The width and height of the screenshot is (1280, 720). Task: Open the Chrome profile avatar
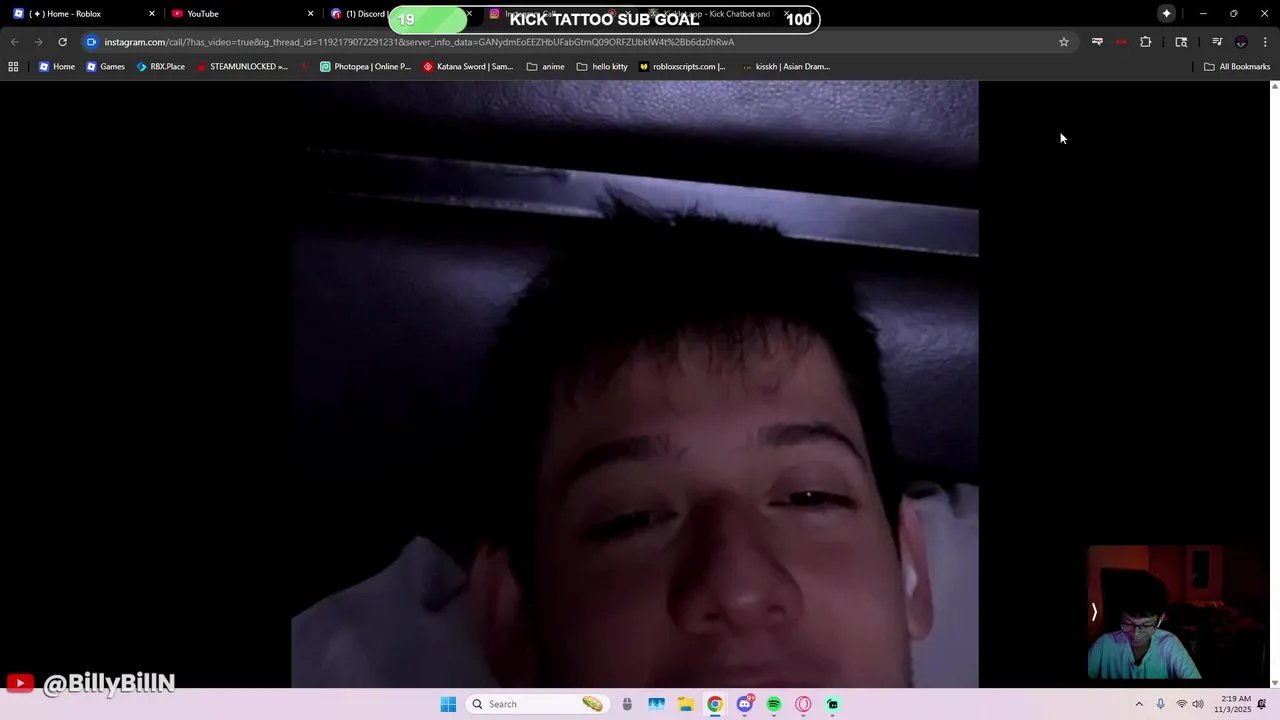click(1241, 42)
